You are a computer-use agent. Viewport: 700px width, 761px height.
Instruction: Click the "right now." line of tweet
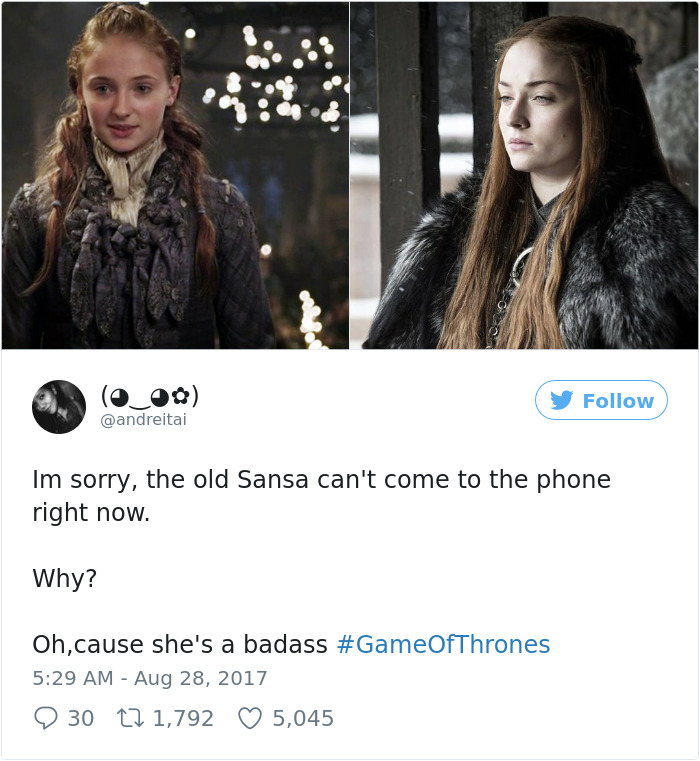pyautogui.click(x=91, y=513)
